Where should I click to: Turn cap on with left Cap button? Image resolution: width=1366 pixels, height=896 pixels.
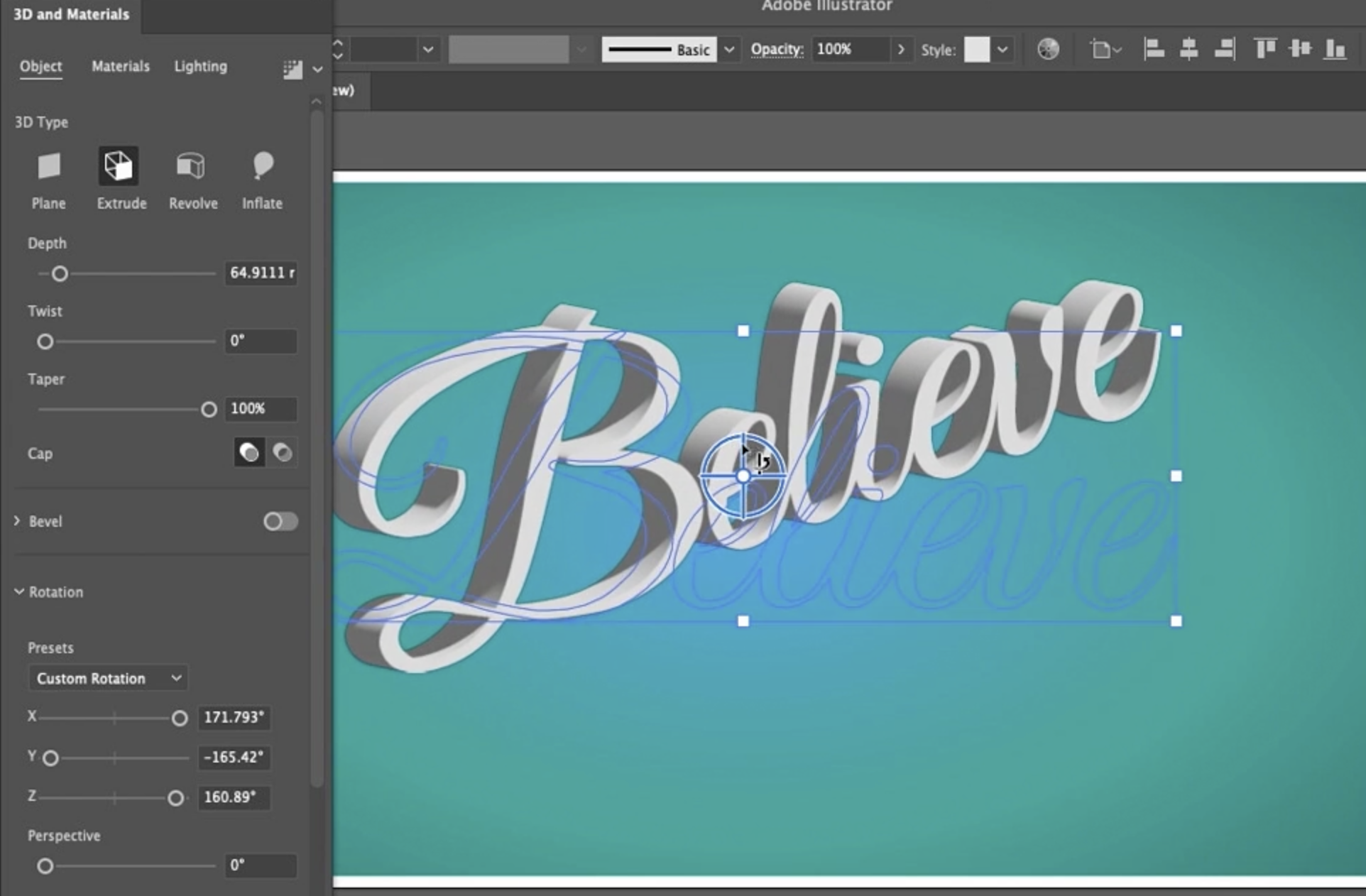point(249,452)
